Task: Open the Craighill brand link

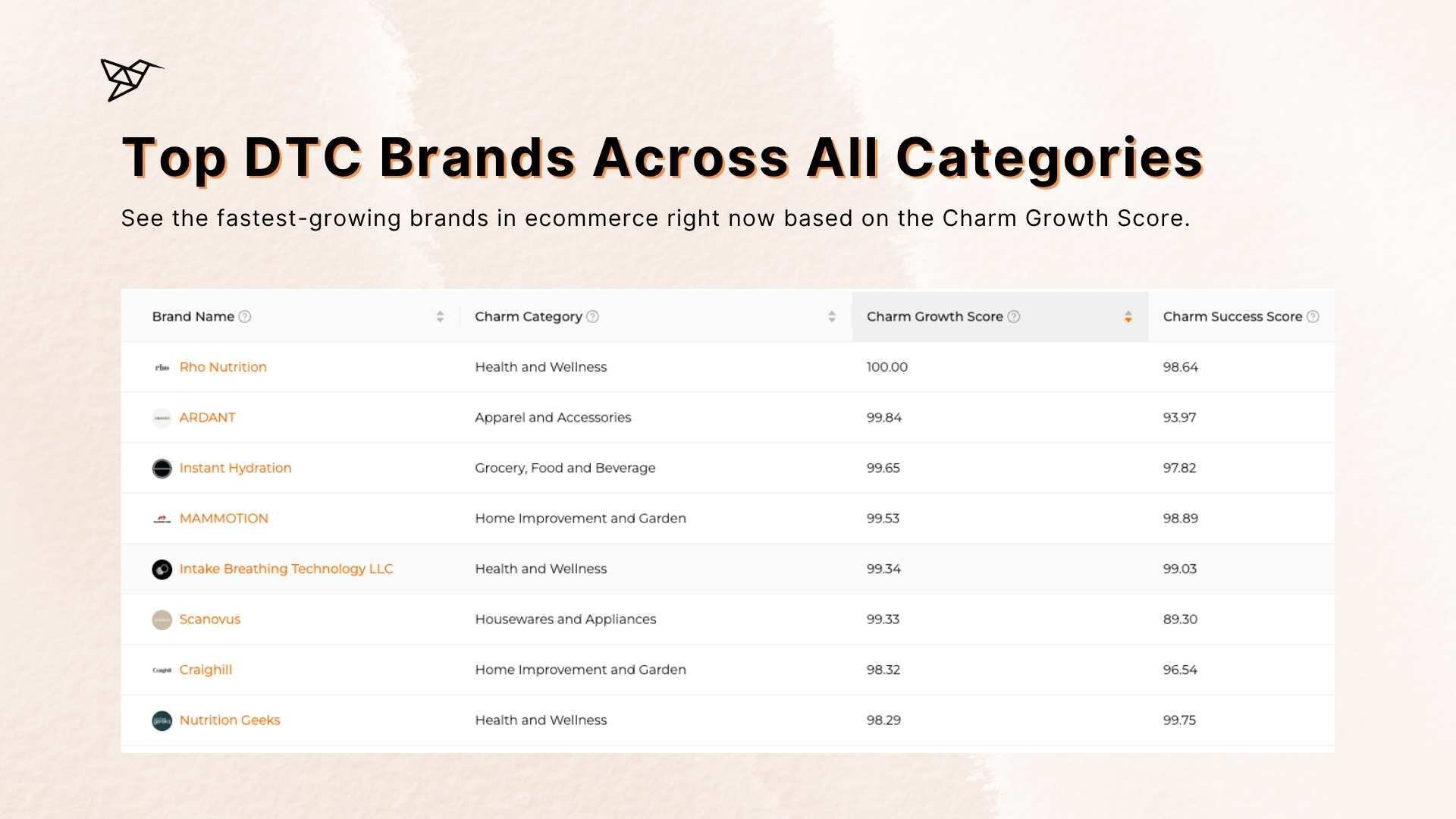Action: tap(206, 670)
